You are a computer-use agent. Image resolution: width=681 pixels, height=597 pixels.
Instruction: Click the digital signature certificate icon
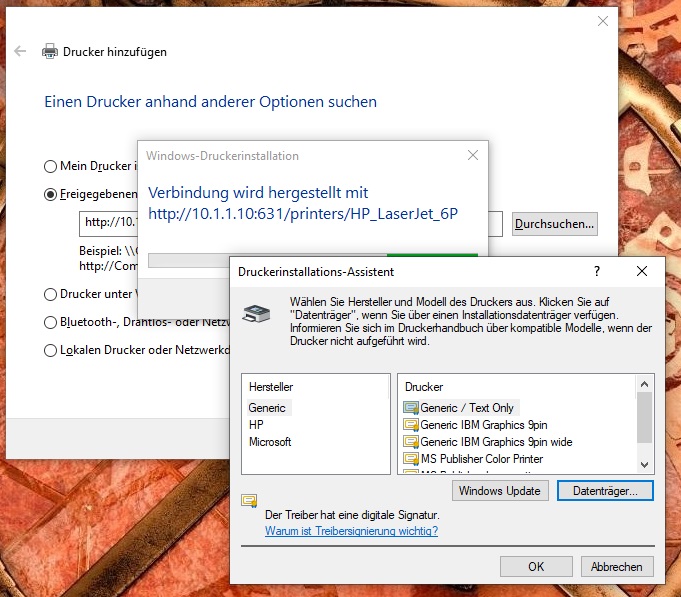[x=249, y=501]
